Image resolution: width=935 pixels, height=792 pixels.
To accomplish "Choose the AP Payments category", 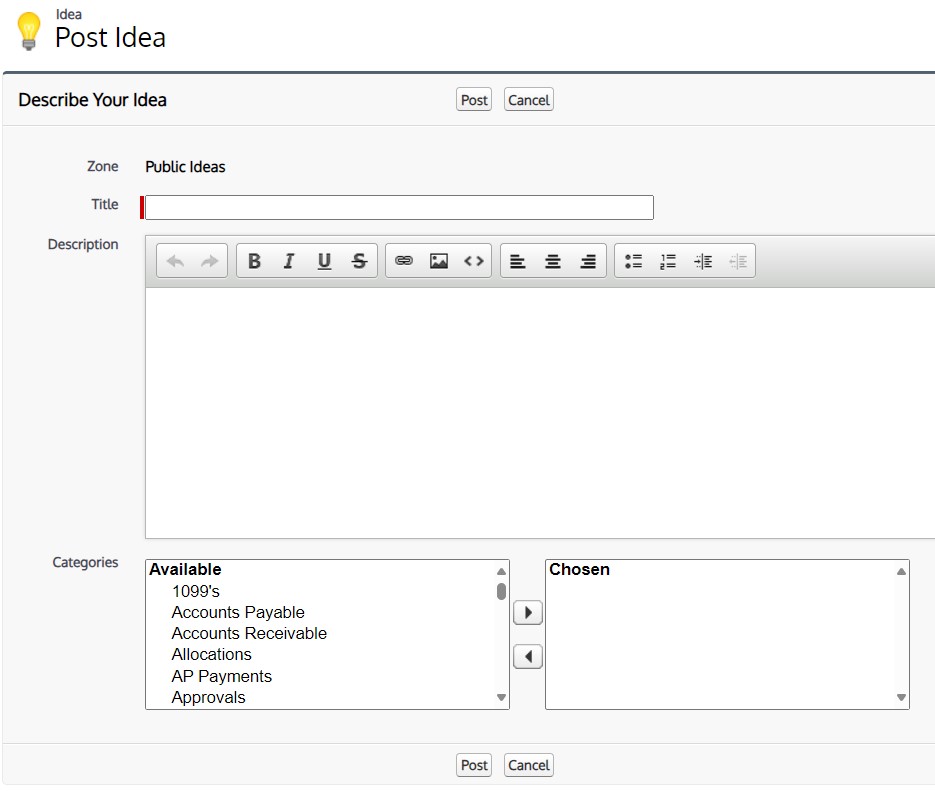I will point(221,676).
